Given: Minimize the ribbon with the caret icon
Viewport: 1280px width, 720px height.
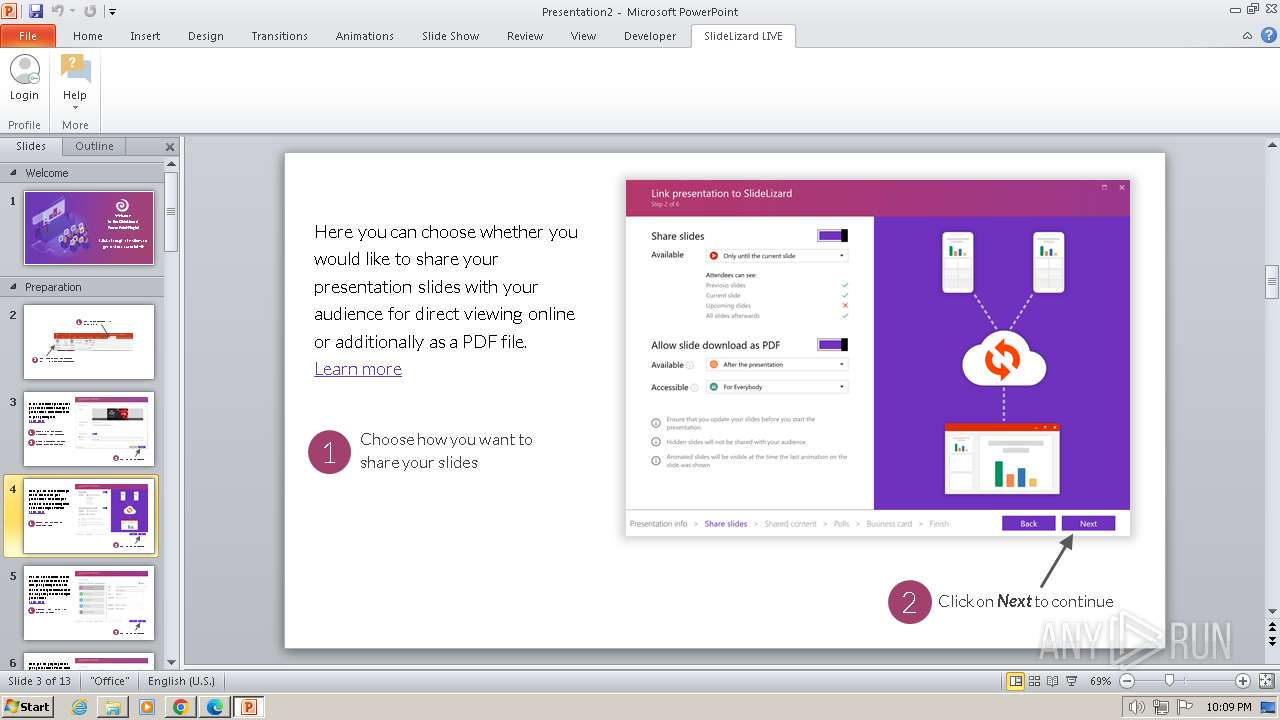Looking at the screenshot, I should pyautogui.click(x=1247, y=36).
